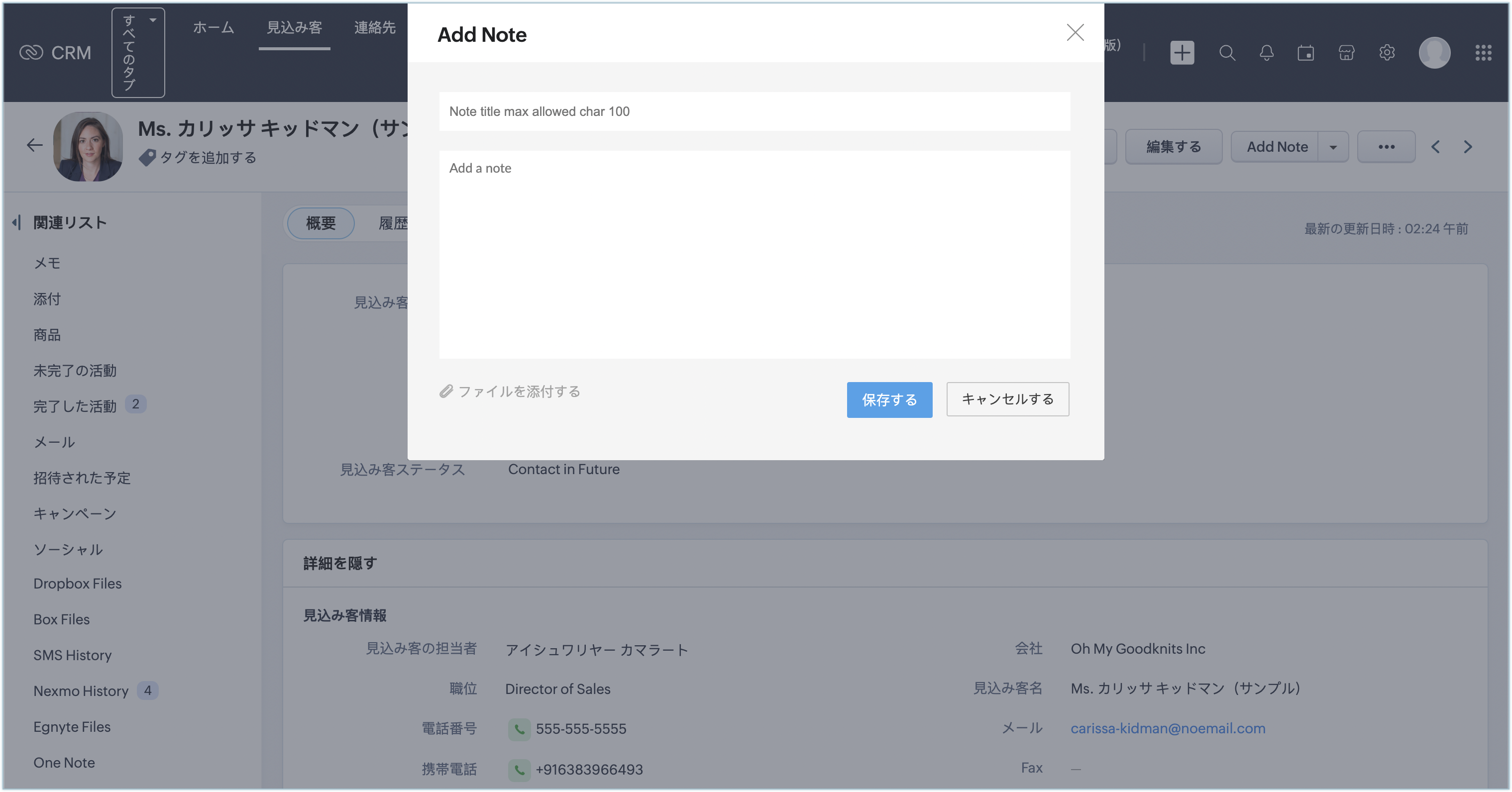This screenshot has height=792, width=1512.
Task: Open search with the magnifier icon
Action: pyautogui.click(x=1227, y=53)
